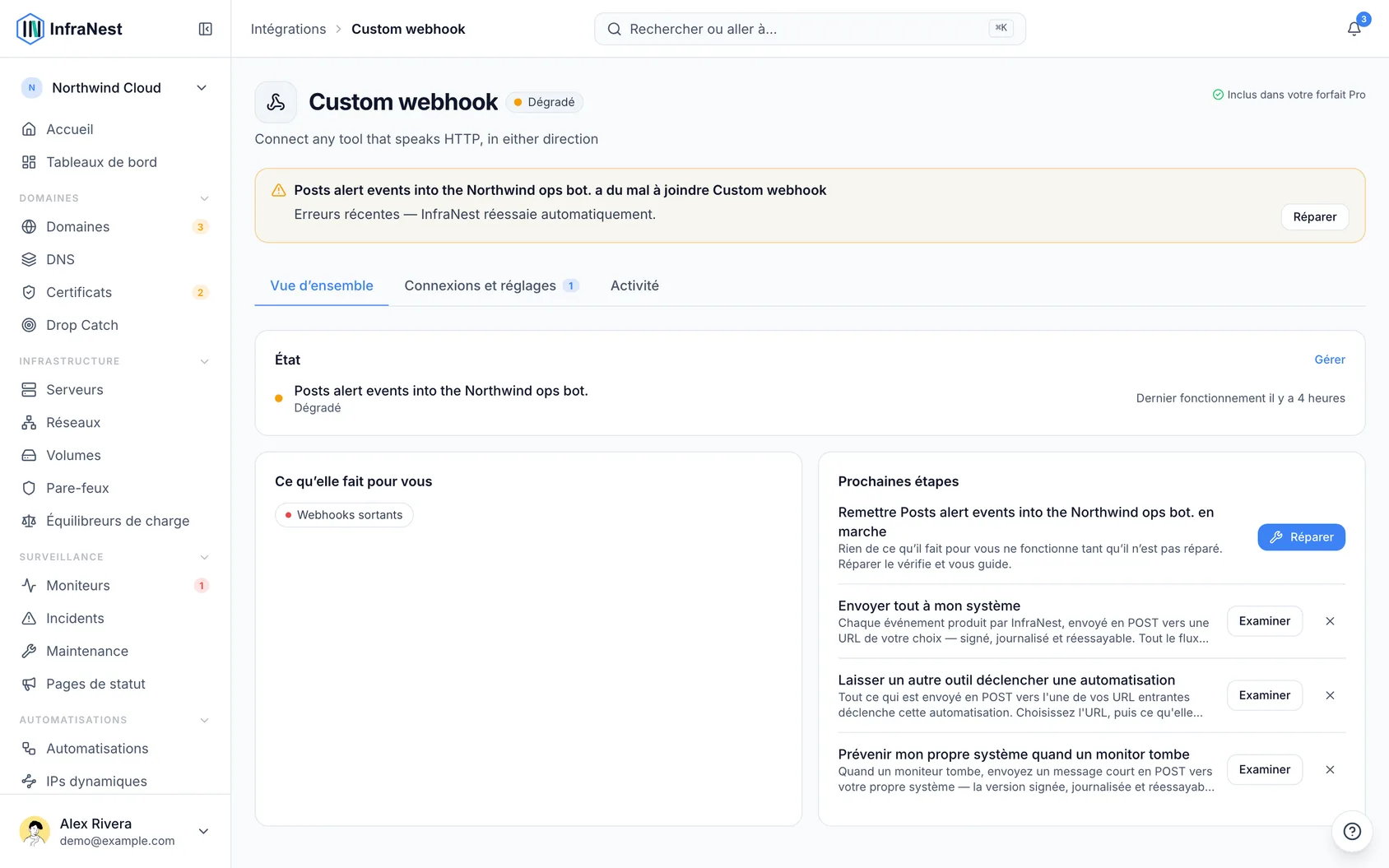1389x868 pixels.
Task: Collapse the sidebar panel icon
Action: (206, 29)
